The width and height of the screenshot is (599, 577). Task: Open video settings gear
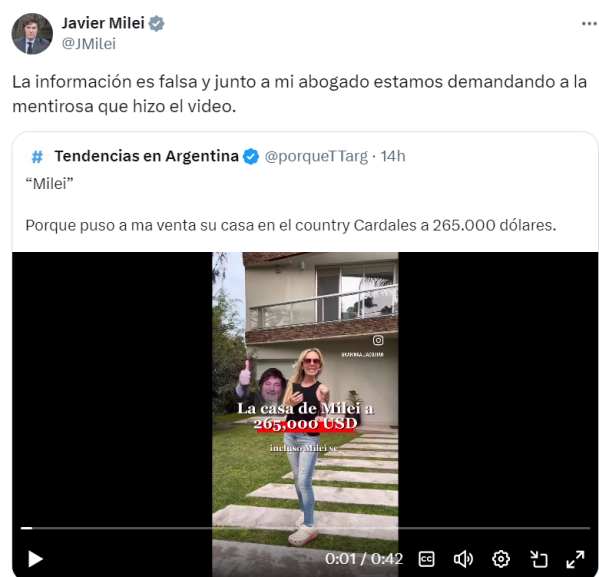[500, 559]
